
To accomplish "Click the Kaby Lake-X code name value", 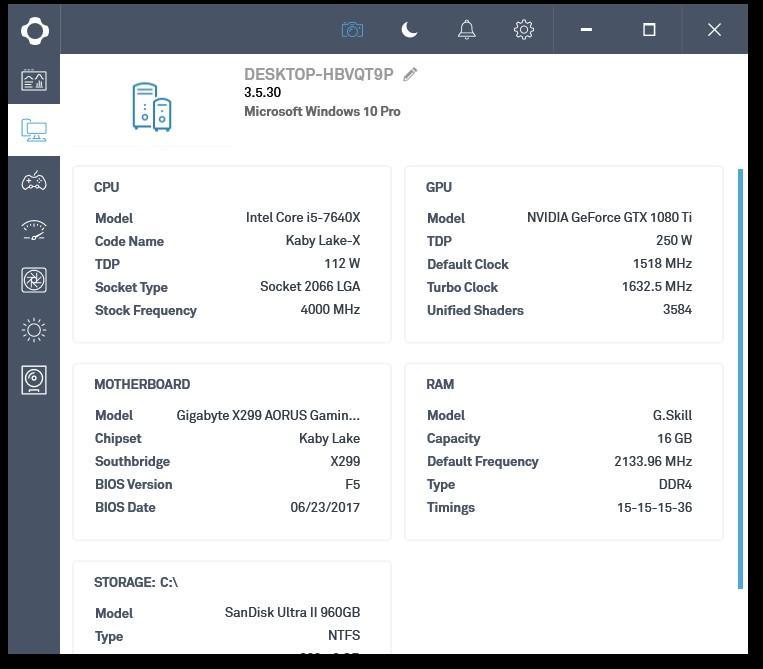I will coord(323,240).
